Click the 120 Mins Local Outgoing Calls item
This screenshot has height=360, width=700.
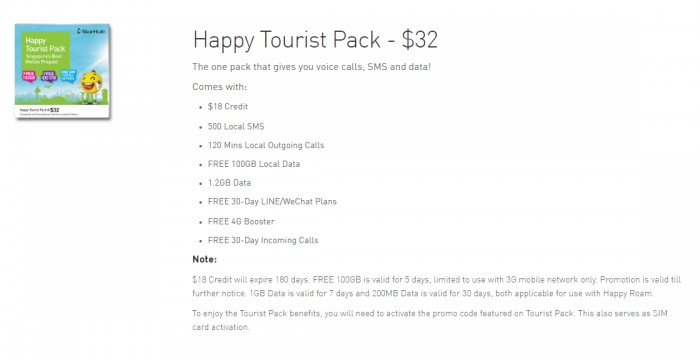pos(266,145)
